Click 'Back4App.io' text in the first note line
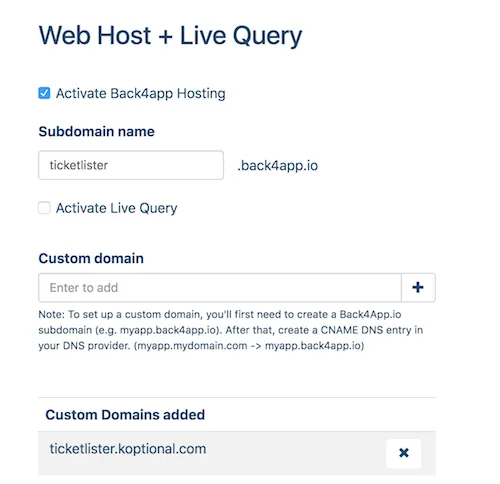 (x=370, y=314)
